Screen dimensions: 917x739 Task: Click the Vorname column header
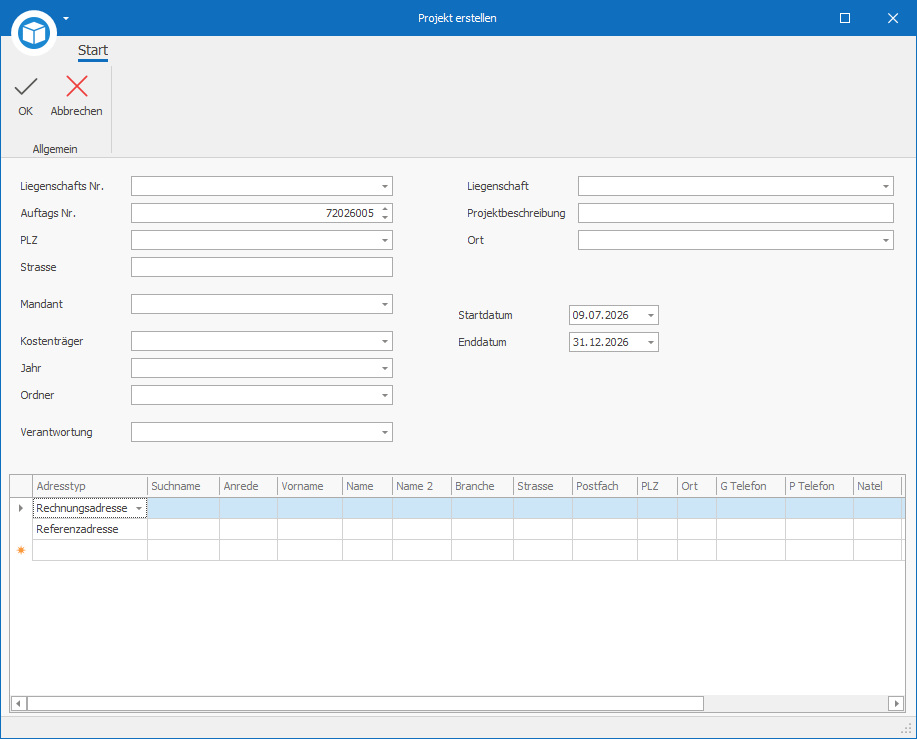(310, 486)
